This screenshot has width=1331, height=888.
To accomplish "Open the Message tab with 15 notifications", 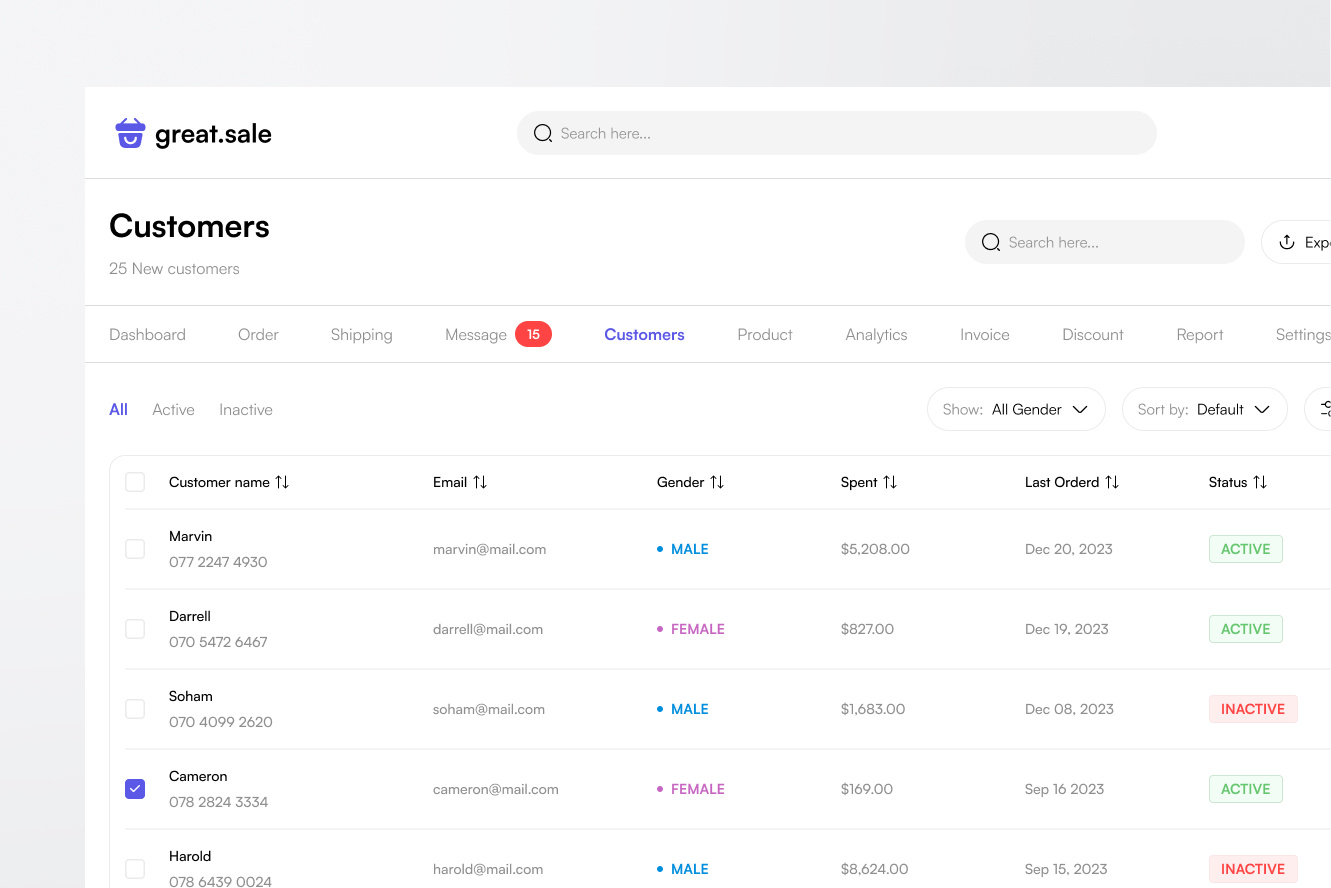I will point(476,334).
